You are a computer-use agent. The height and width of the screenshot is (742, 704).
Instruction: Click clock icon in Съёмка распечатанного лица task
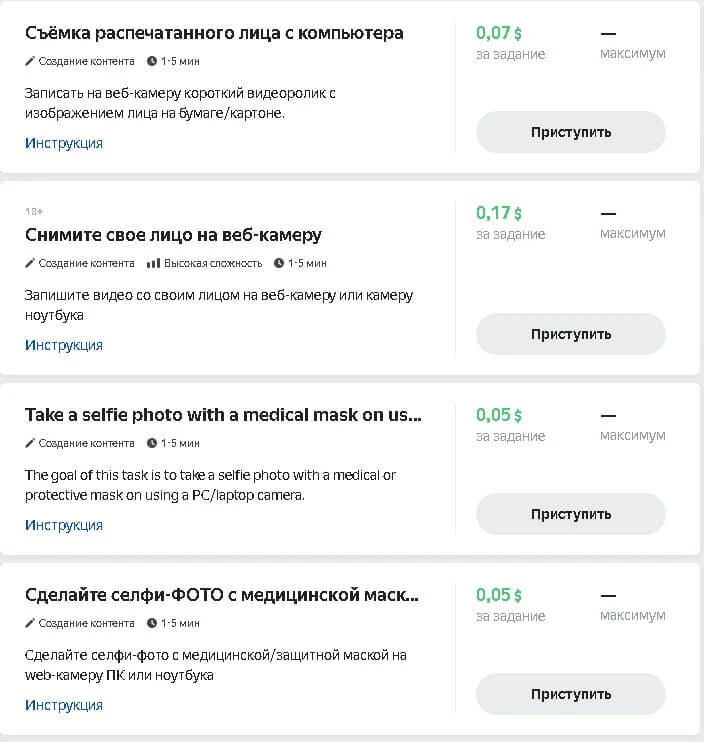[x=152, y=61]
